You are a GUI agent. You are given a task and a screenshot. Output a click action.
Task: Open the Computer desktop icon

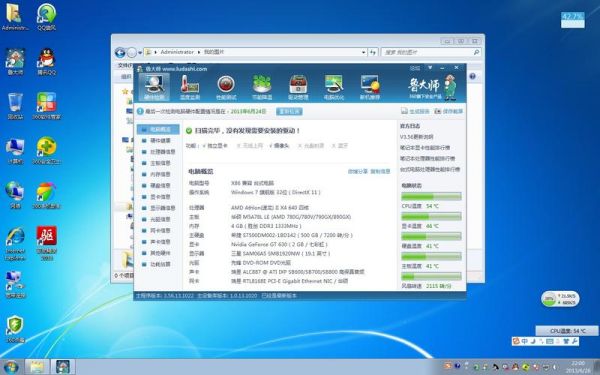tap(15, 151)
